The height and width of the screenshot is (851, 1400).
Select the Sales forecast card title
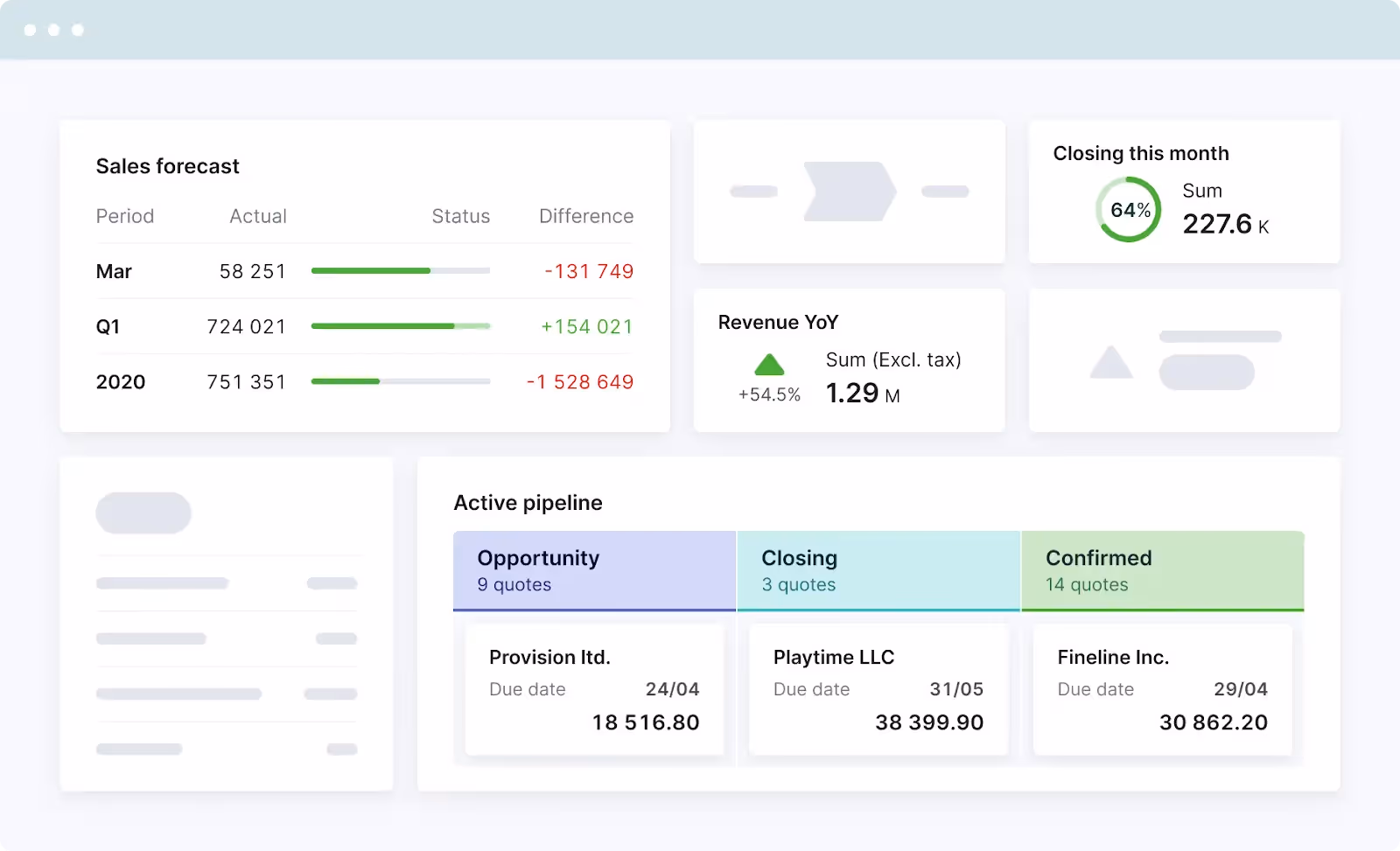point(167,166)
